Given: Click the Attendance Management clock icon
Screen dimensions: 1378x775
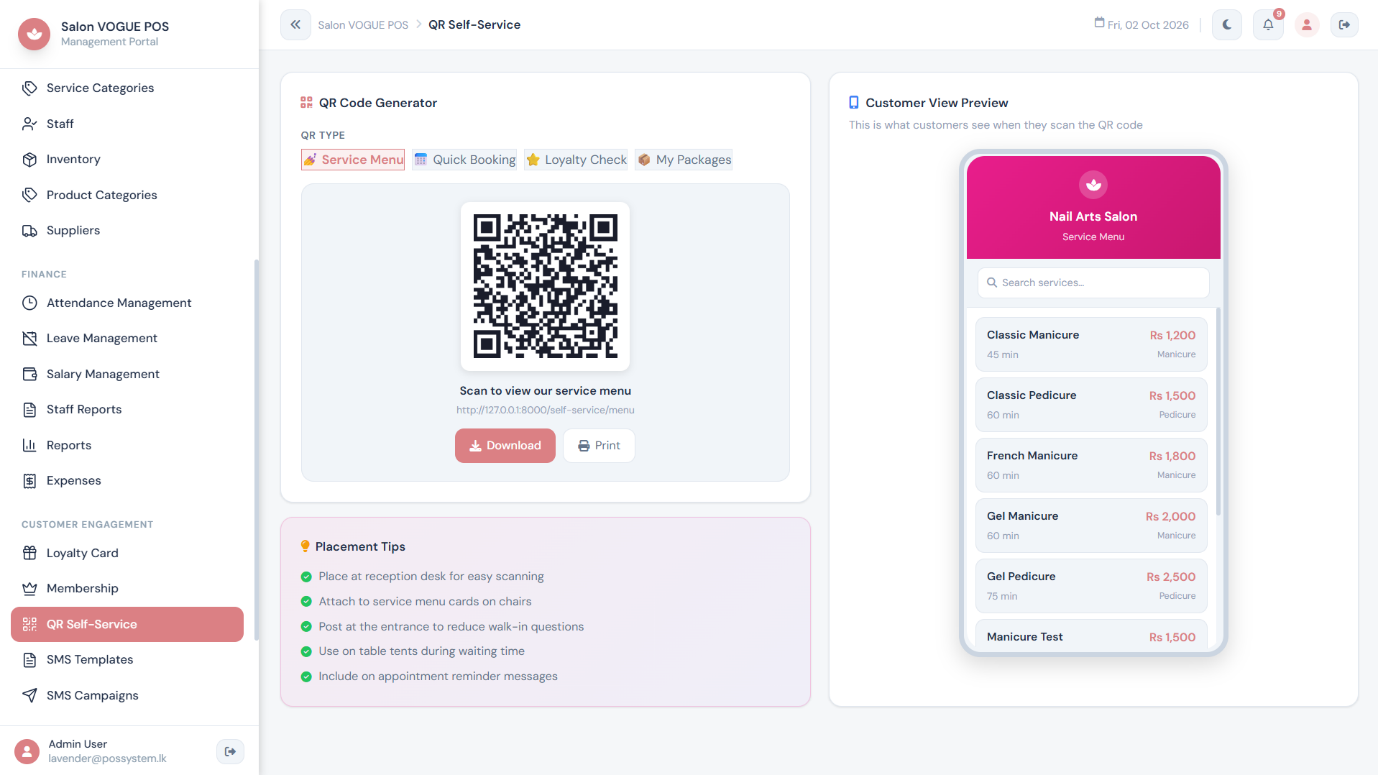Looking at the screenshot, I should pyautogui.click(x=30, y=303).
